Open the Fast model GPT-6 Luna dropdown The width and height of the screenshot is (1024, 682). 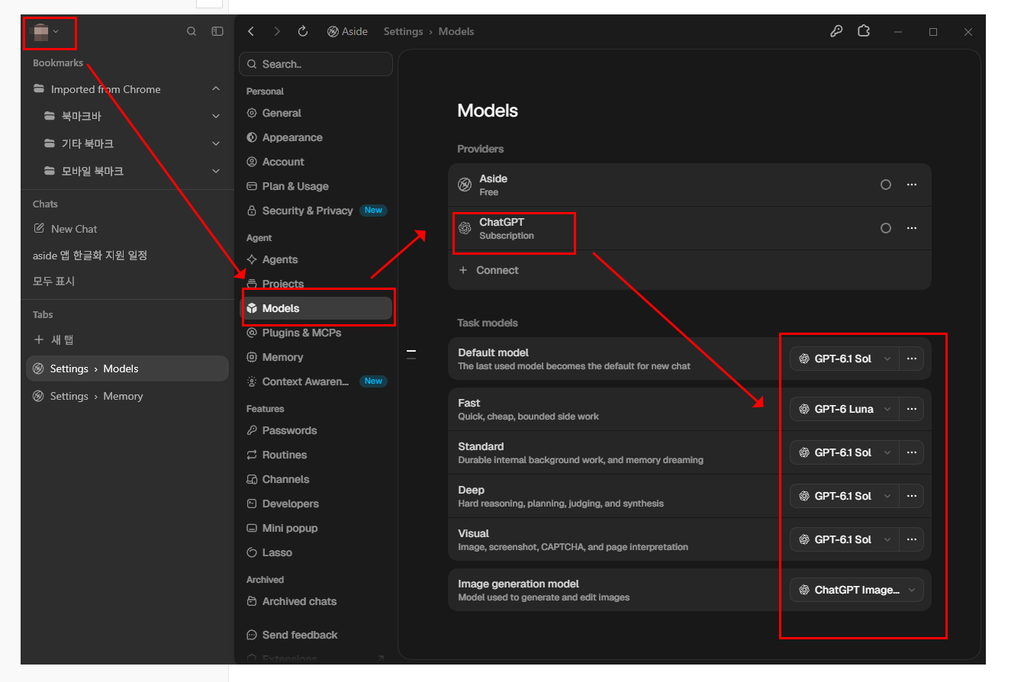coord(844,409)
